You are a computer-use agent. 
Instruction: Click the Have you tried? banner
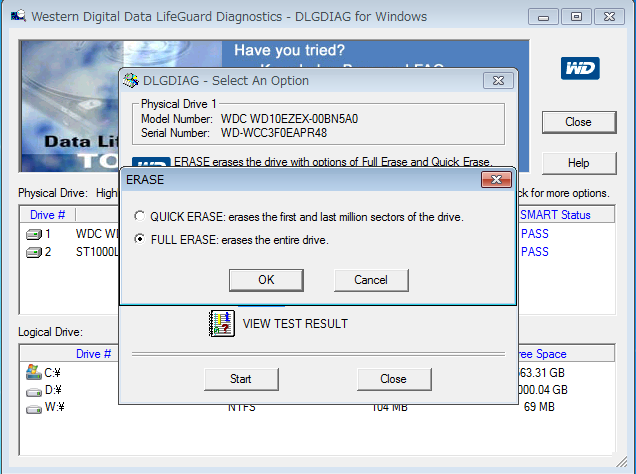(x=289, y=50)
